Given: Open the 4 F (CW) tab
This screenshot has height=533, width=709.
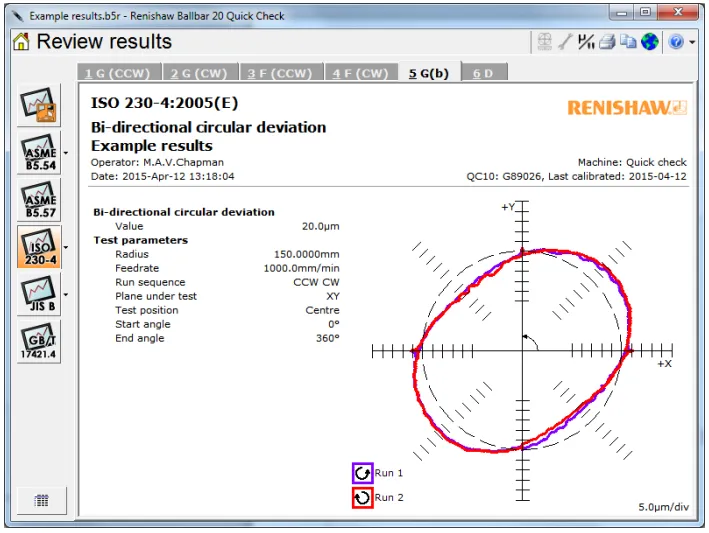Looking at the screenshot, I should [361, 72].
